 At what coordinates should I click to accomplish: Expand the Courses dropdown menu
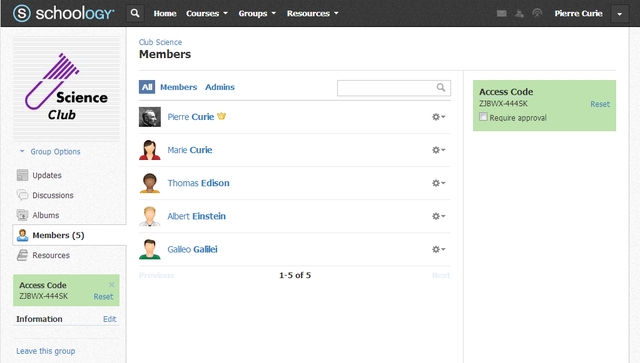pyautogui.click(x=207, y=13)
